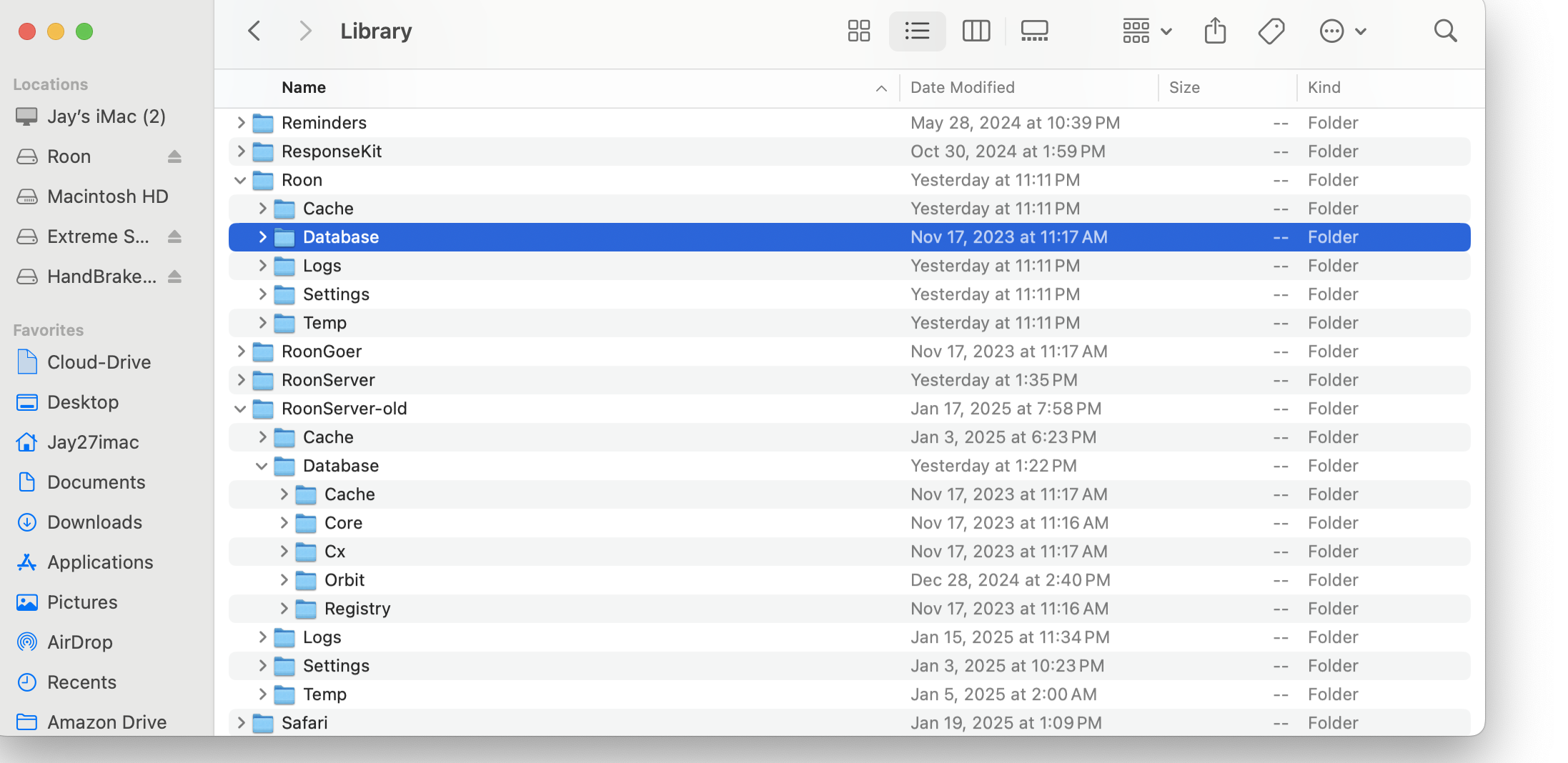Screen dimensions: 1568x763
Task: Open Documents in sidebar
Action: point(81,482)
